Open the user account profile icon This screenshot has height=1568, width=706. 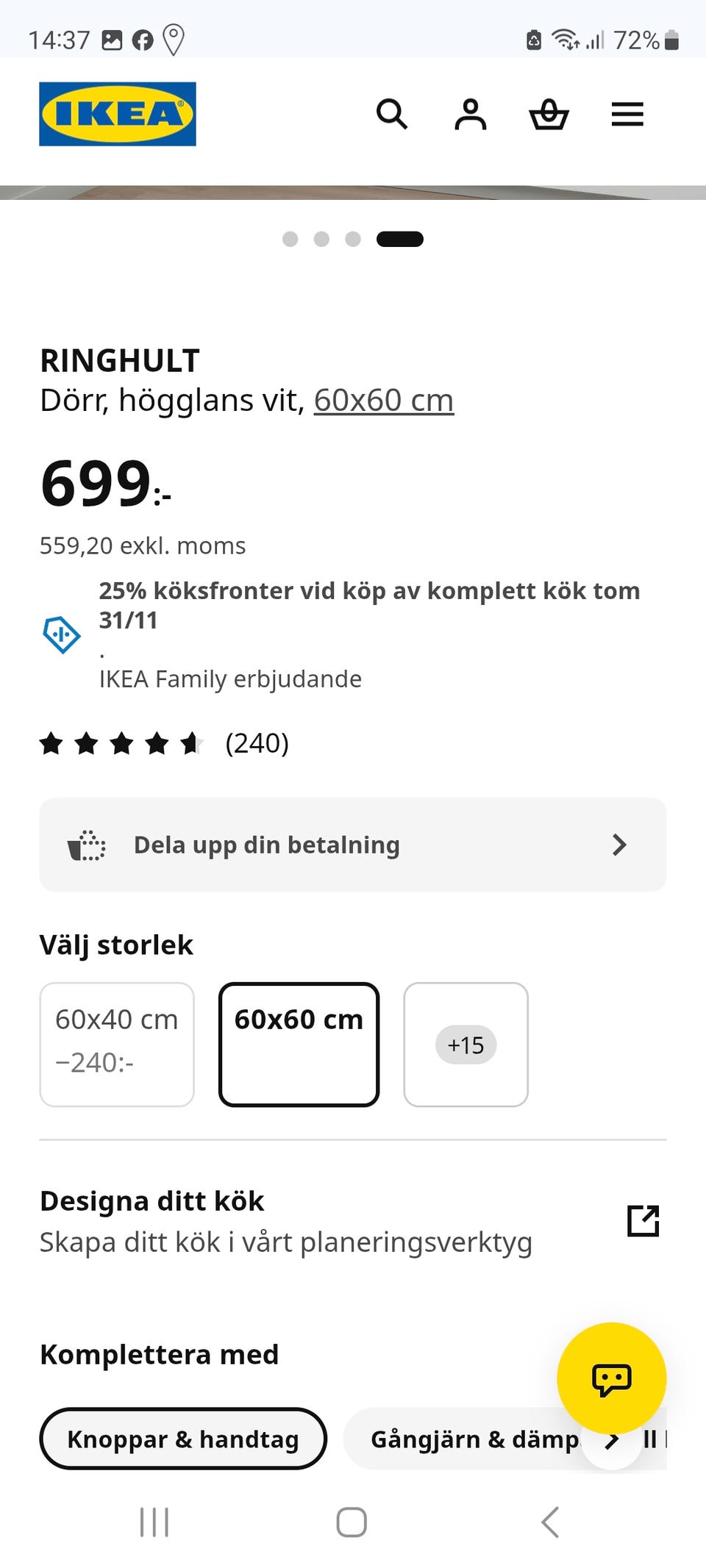(x=471, y=115)
